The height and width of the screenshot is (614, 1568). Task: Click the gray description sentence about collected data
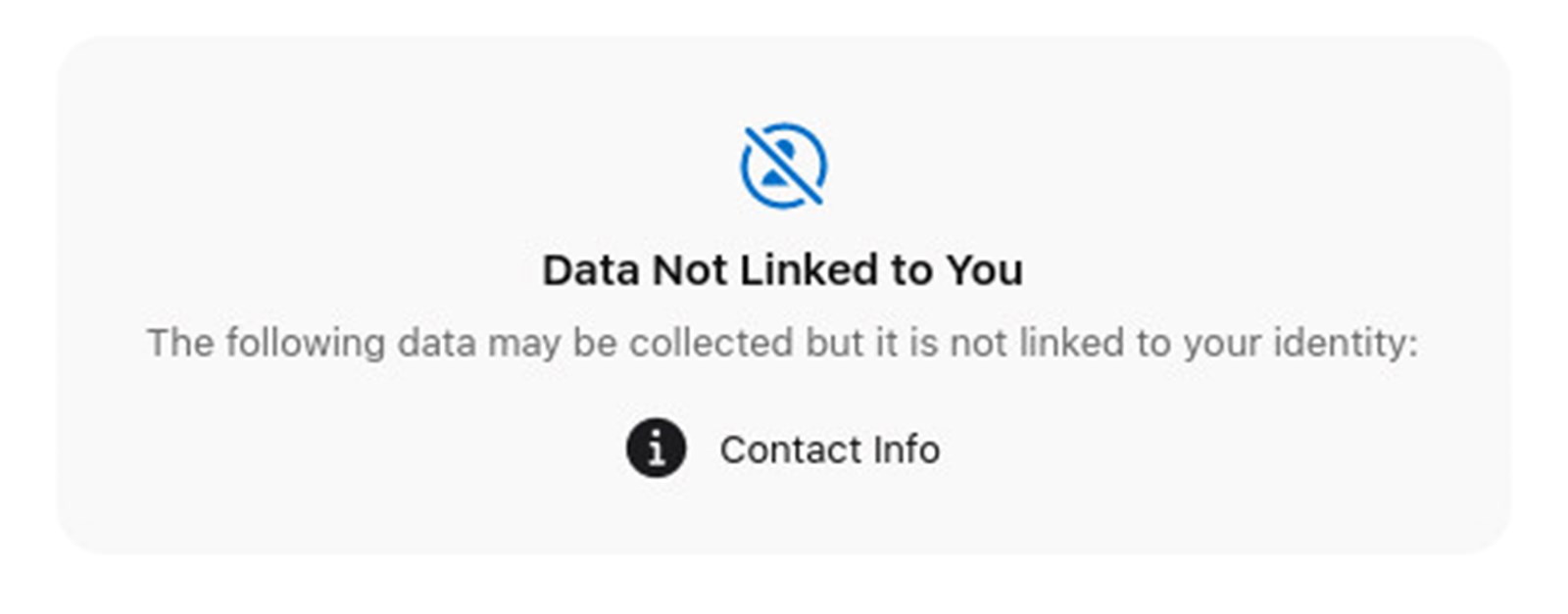coord(783,344)
